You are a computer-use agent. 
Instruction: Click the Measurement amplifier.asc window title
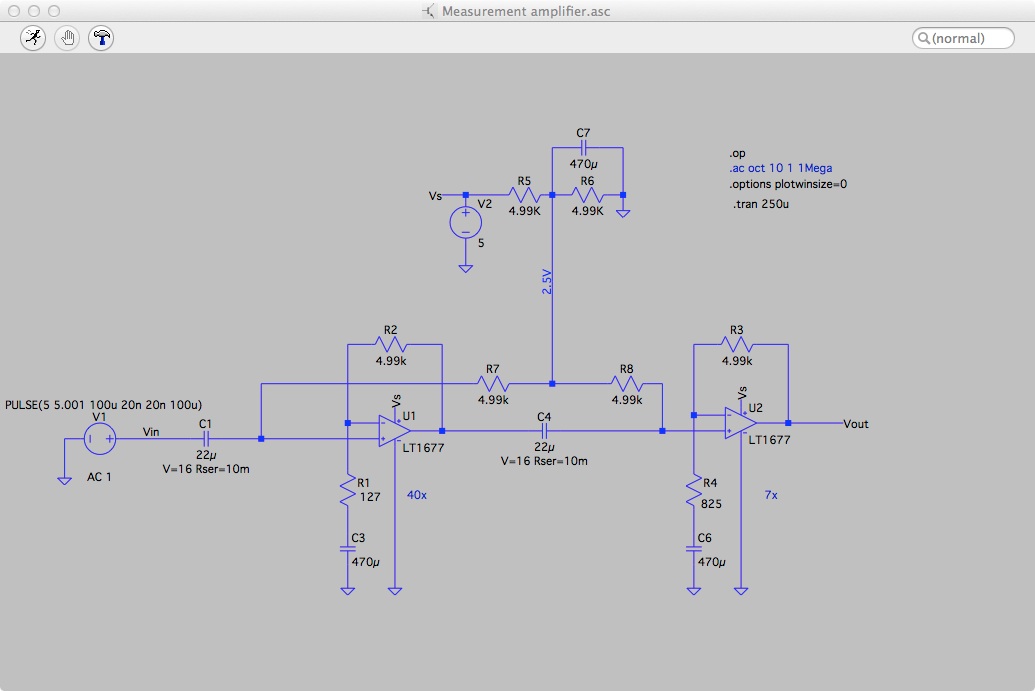[x=525, y=11]
